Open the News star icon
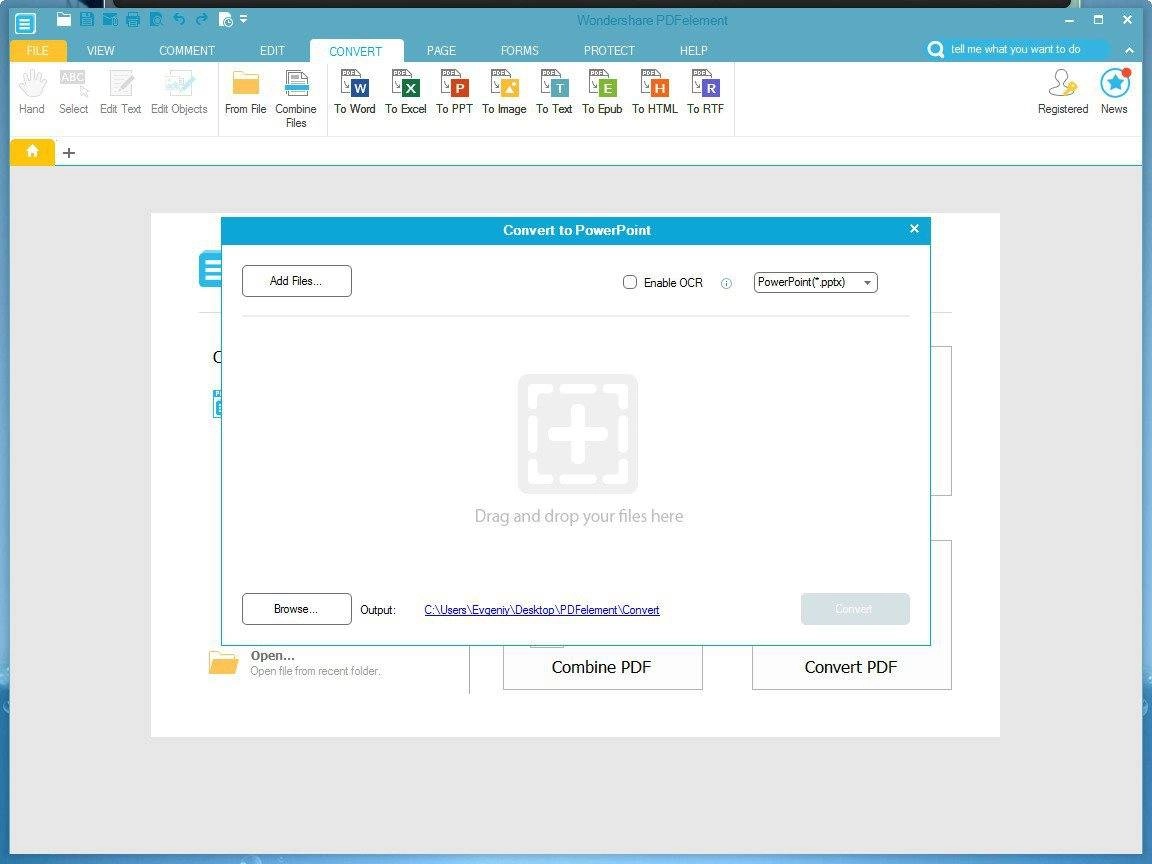Viewport: 1152px width, 864px height. (1114, 92)
